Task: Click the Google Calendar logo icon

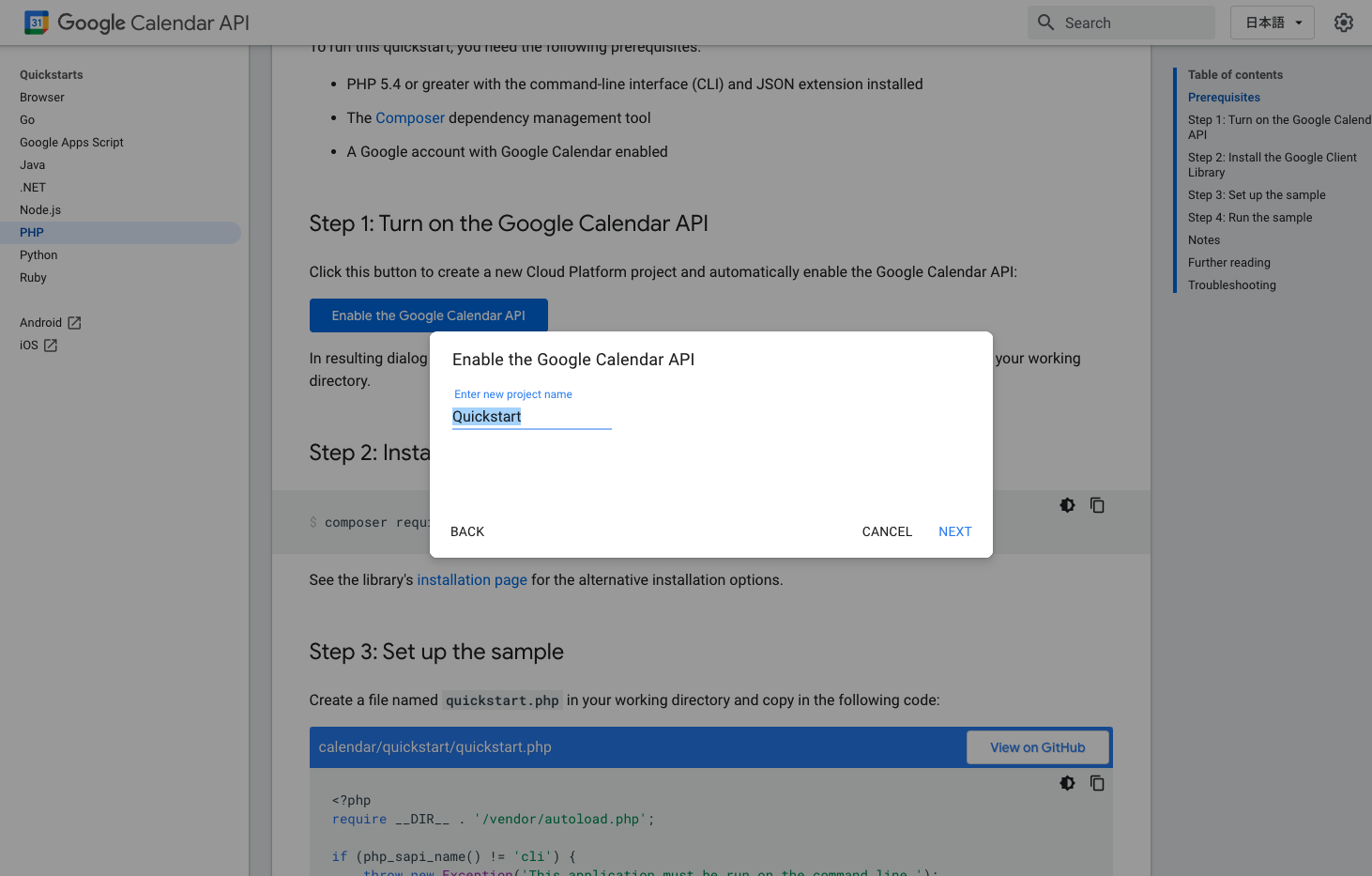Action: click(x=37, y=23)
